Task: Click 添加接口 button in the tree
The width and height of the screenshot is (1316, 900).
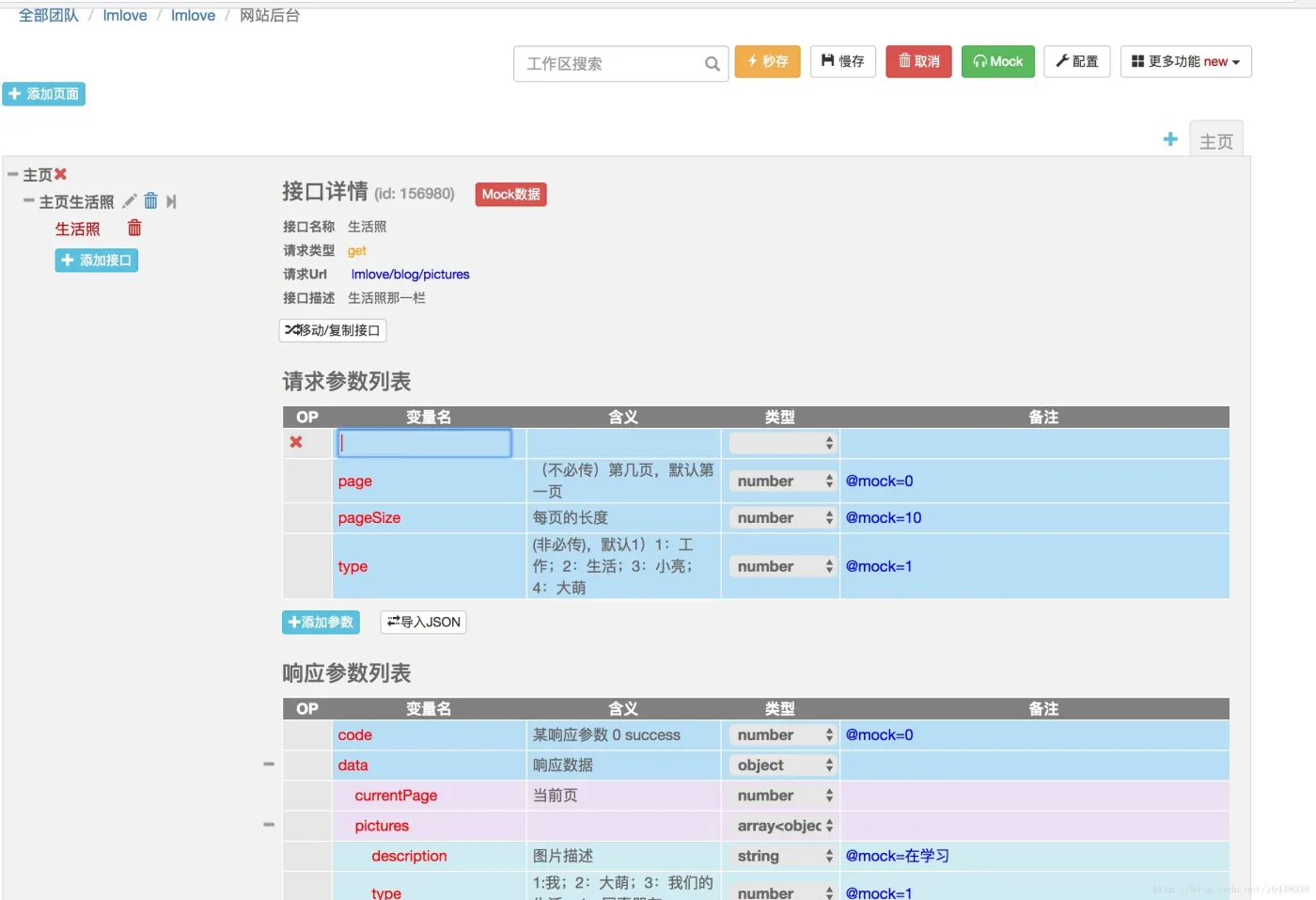Action: (97, 260)
